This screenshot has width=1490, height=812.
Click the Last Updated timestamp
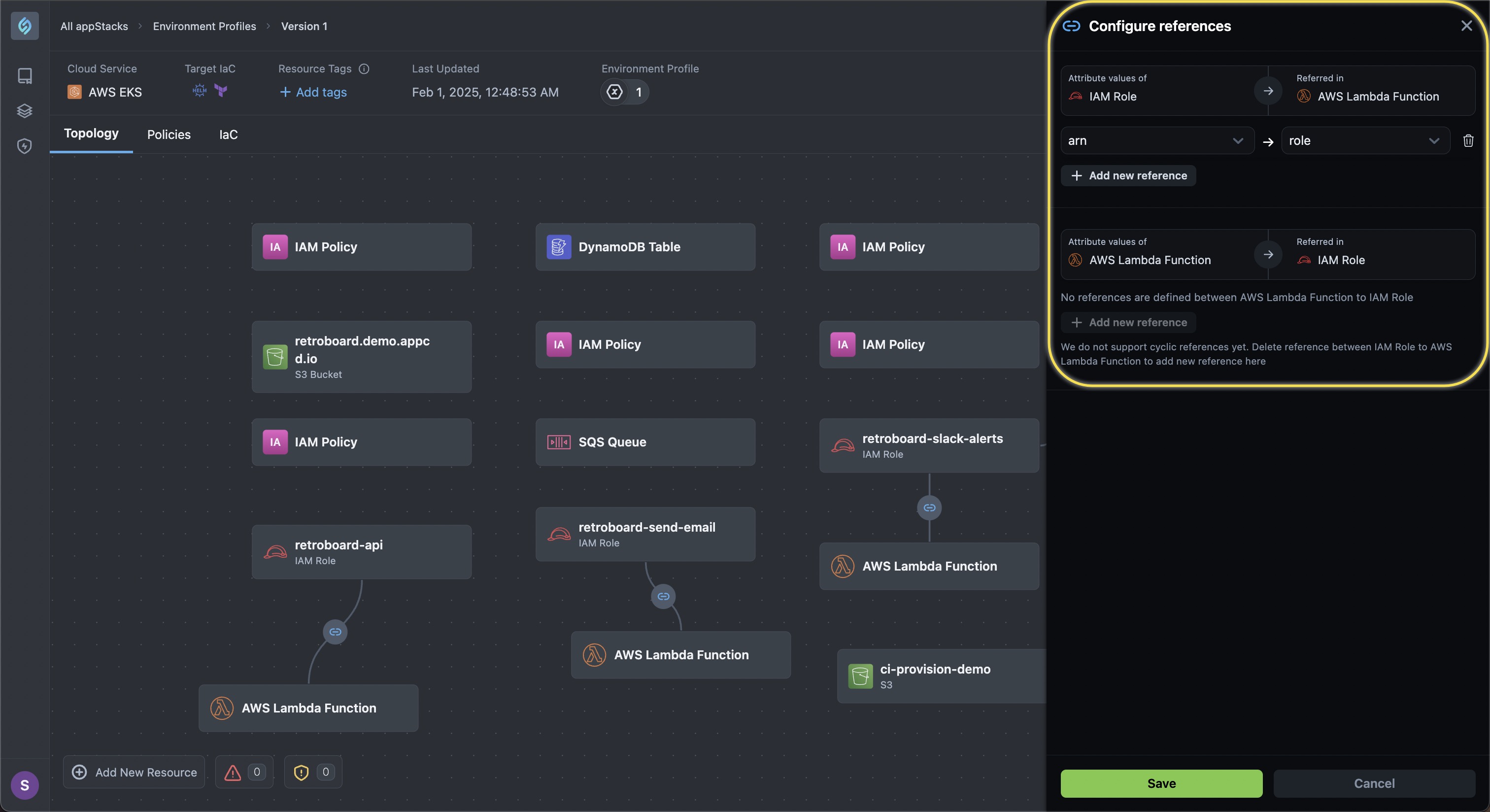(485, 92)
